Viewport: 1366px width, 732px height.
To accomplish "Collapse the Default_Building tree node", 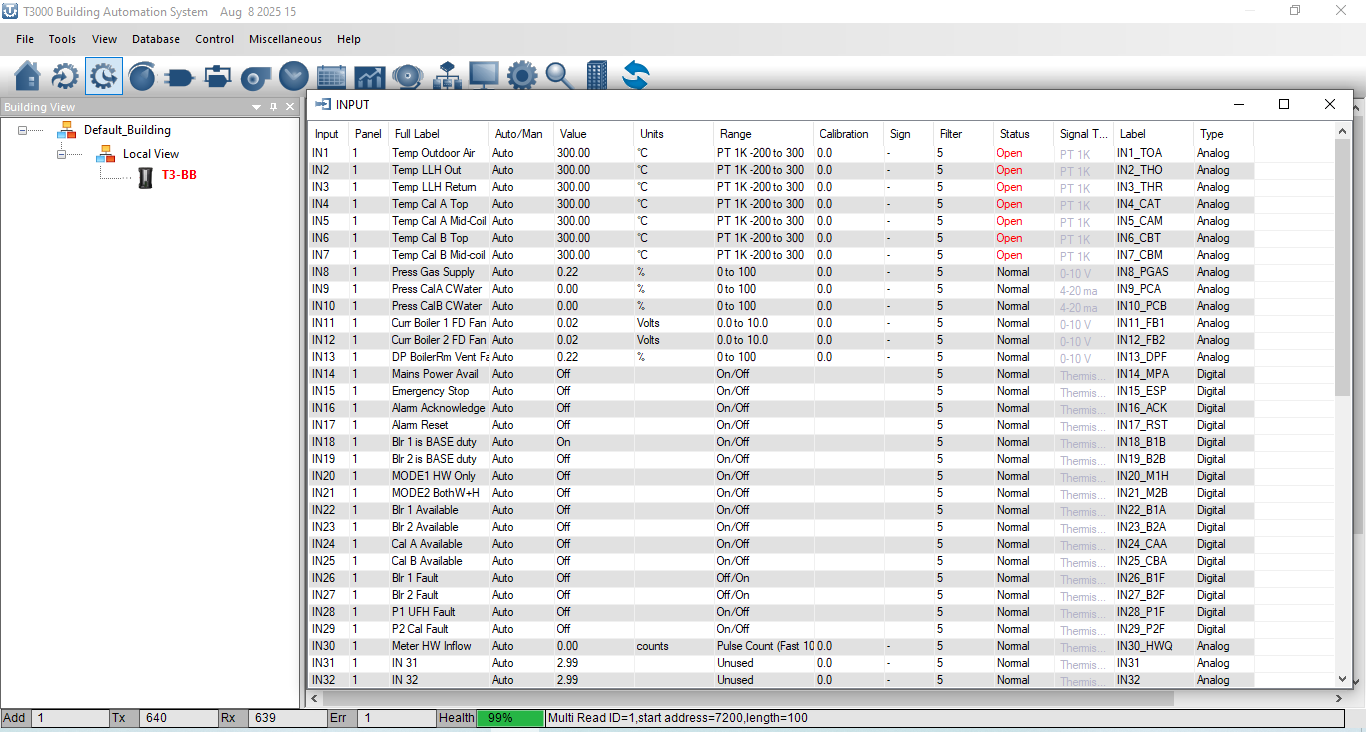I will (x=22, y=130).
